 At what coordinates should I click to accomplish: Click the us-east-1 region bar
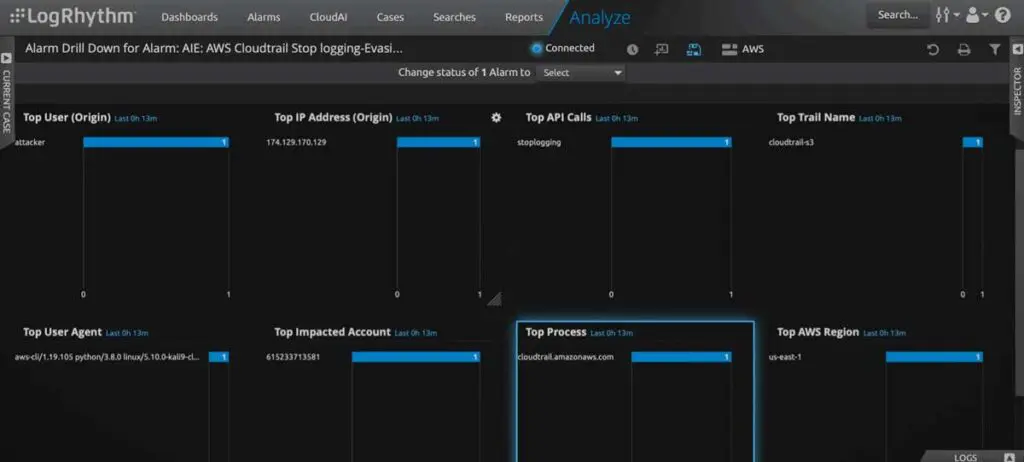pyautogui.click(x=934, y=357)
